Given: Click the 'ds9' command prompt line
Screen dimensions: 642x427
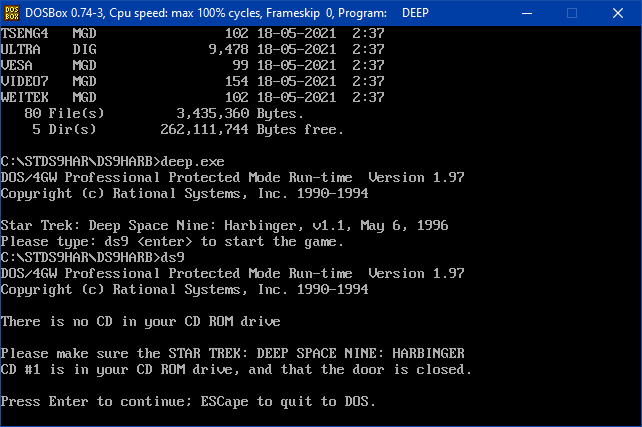Looking at the screenshot, I should tap(93, 258).
